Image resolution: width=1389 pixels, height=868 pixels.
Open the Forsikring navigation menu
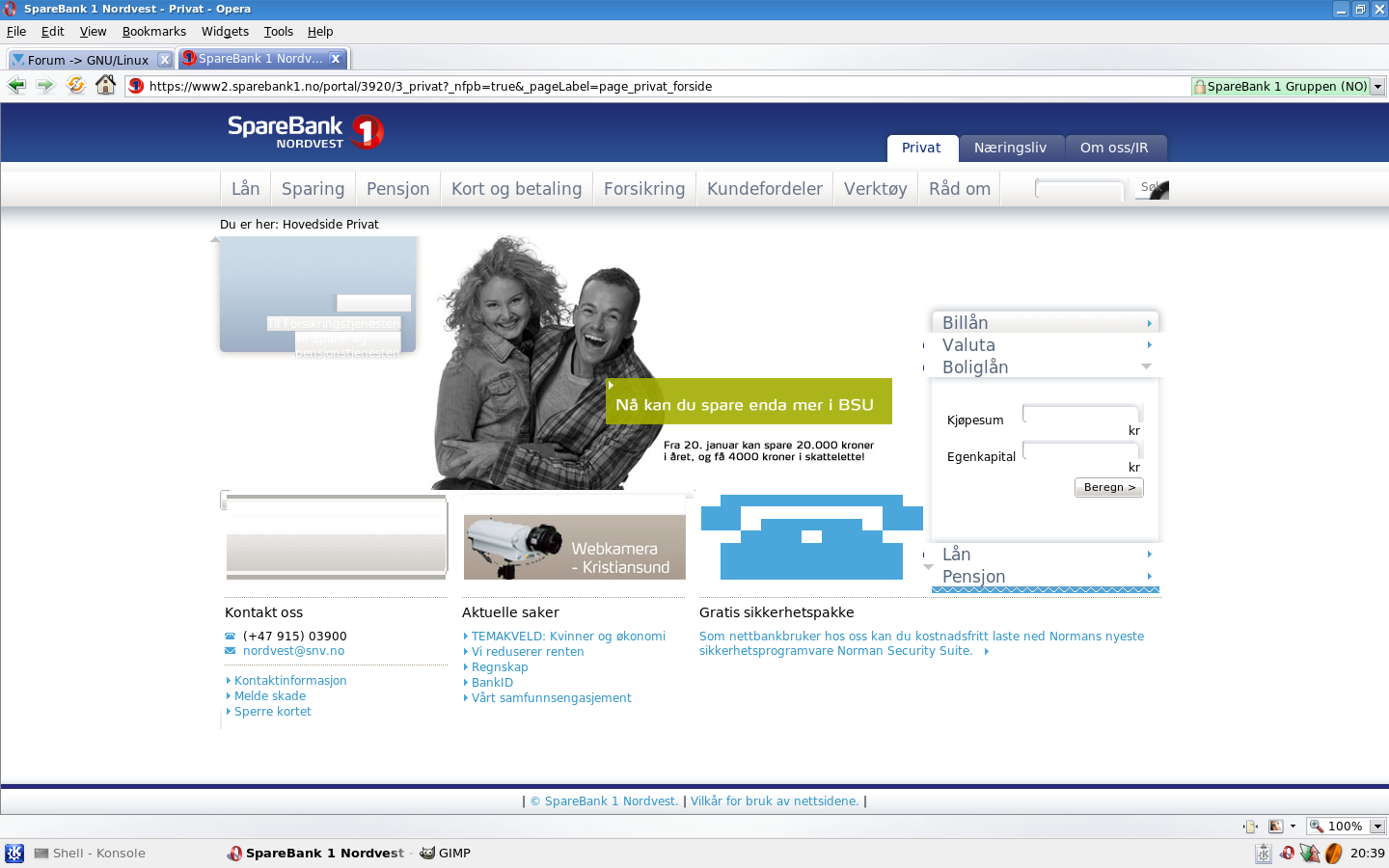[x=644, y=189]
